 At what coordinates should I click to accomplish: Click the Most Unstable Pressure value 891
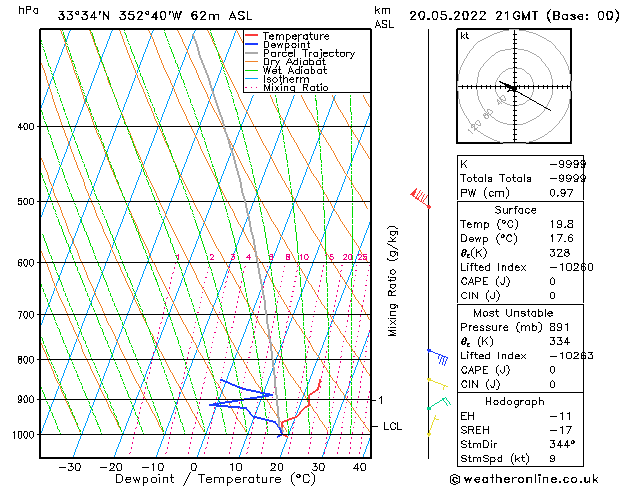tap(559, 327)
